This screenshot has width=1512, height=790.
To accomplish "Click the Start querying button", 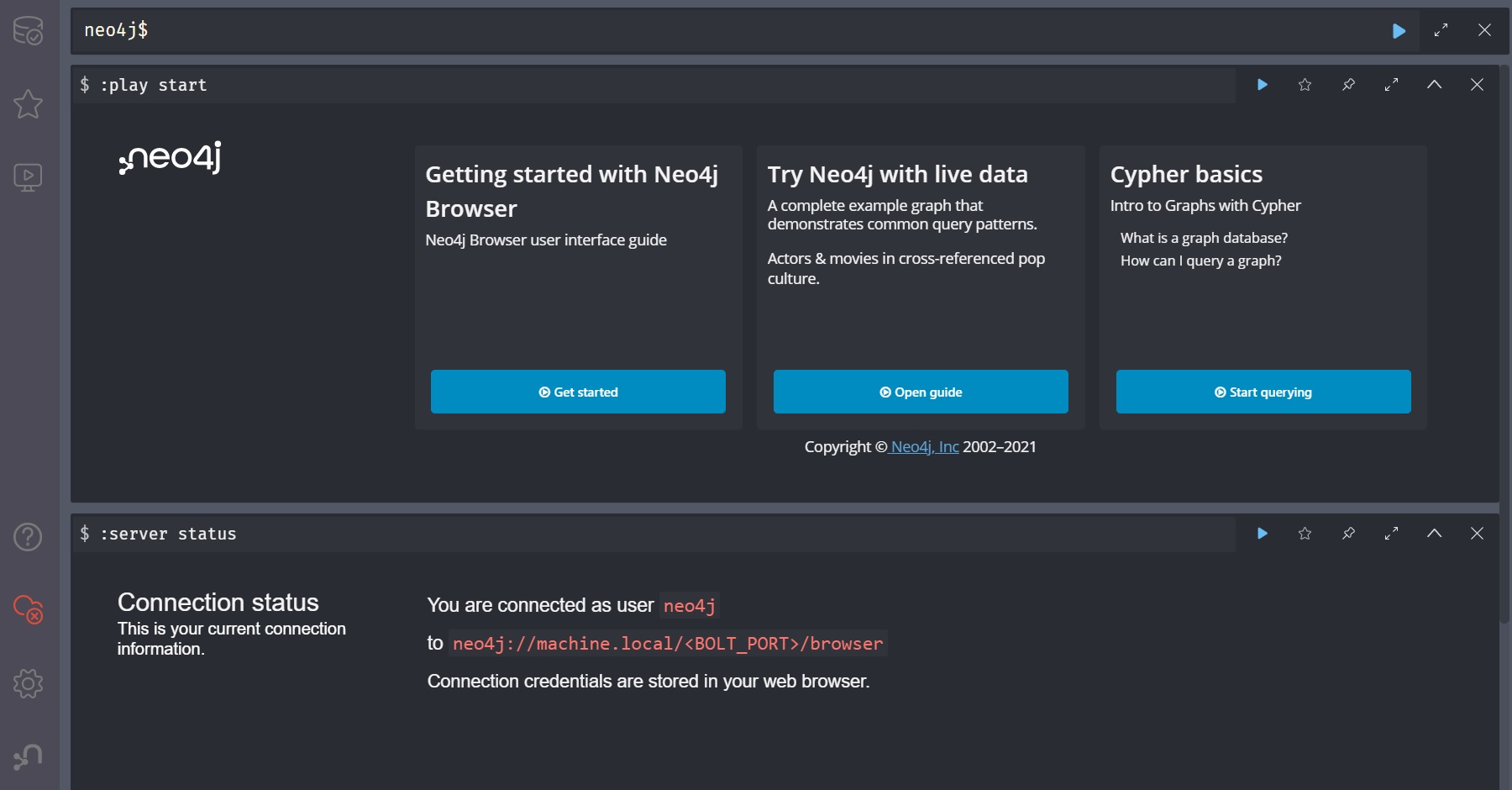I will pos(1263,392).
